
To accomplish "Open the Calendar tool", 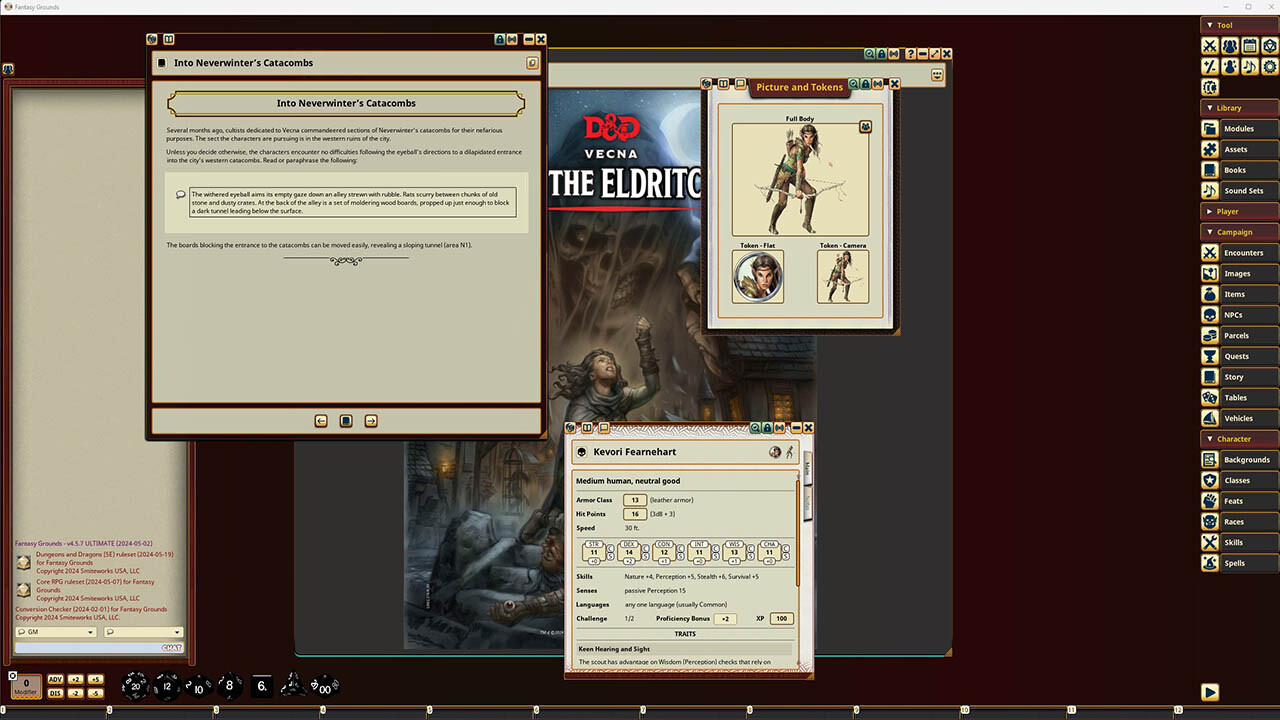I will pyautogui.click(x=1250, y=45).
